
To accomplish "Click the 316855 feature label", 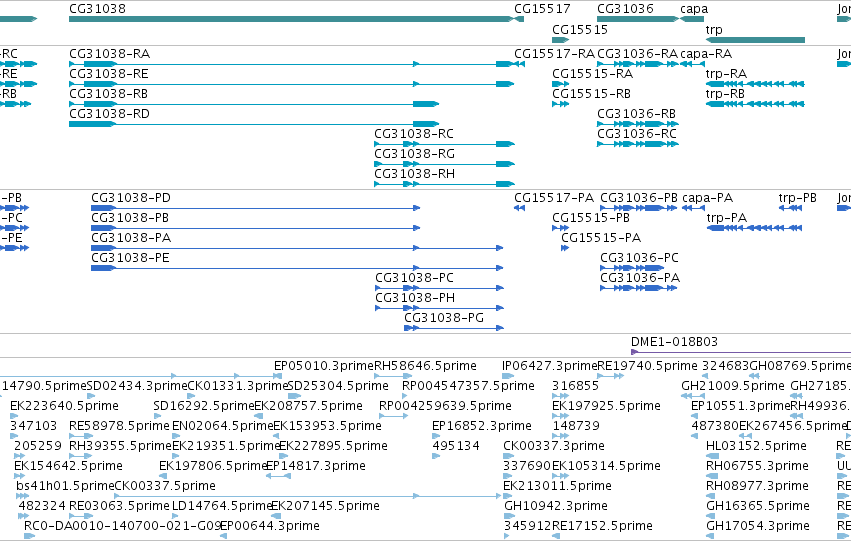I will click(x=575, y=386).
